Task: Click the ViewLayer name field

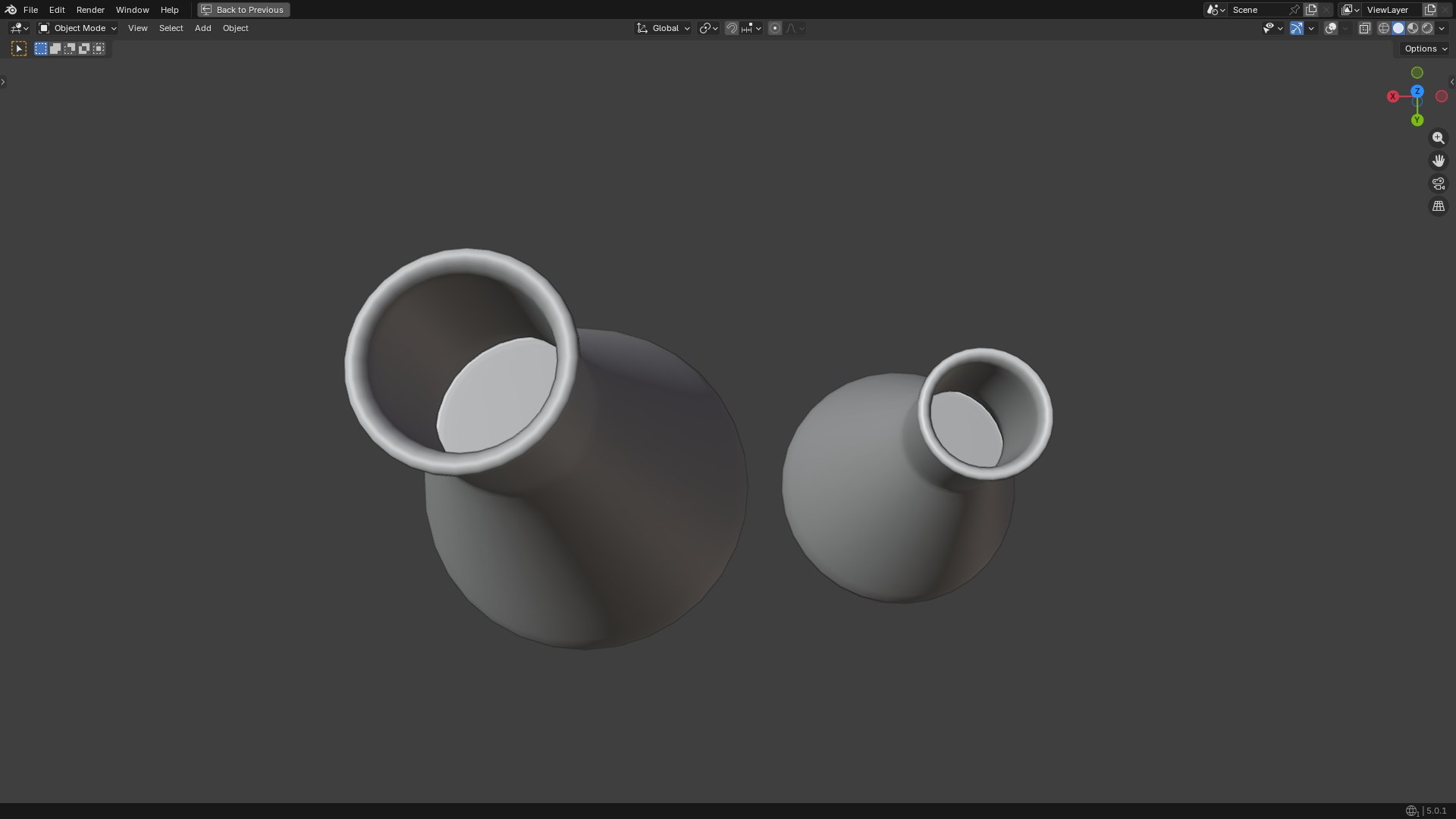Action: 1392,10
